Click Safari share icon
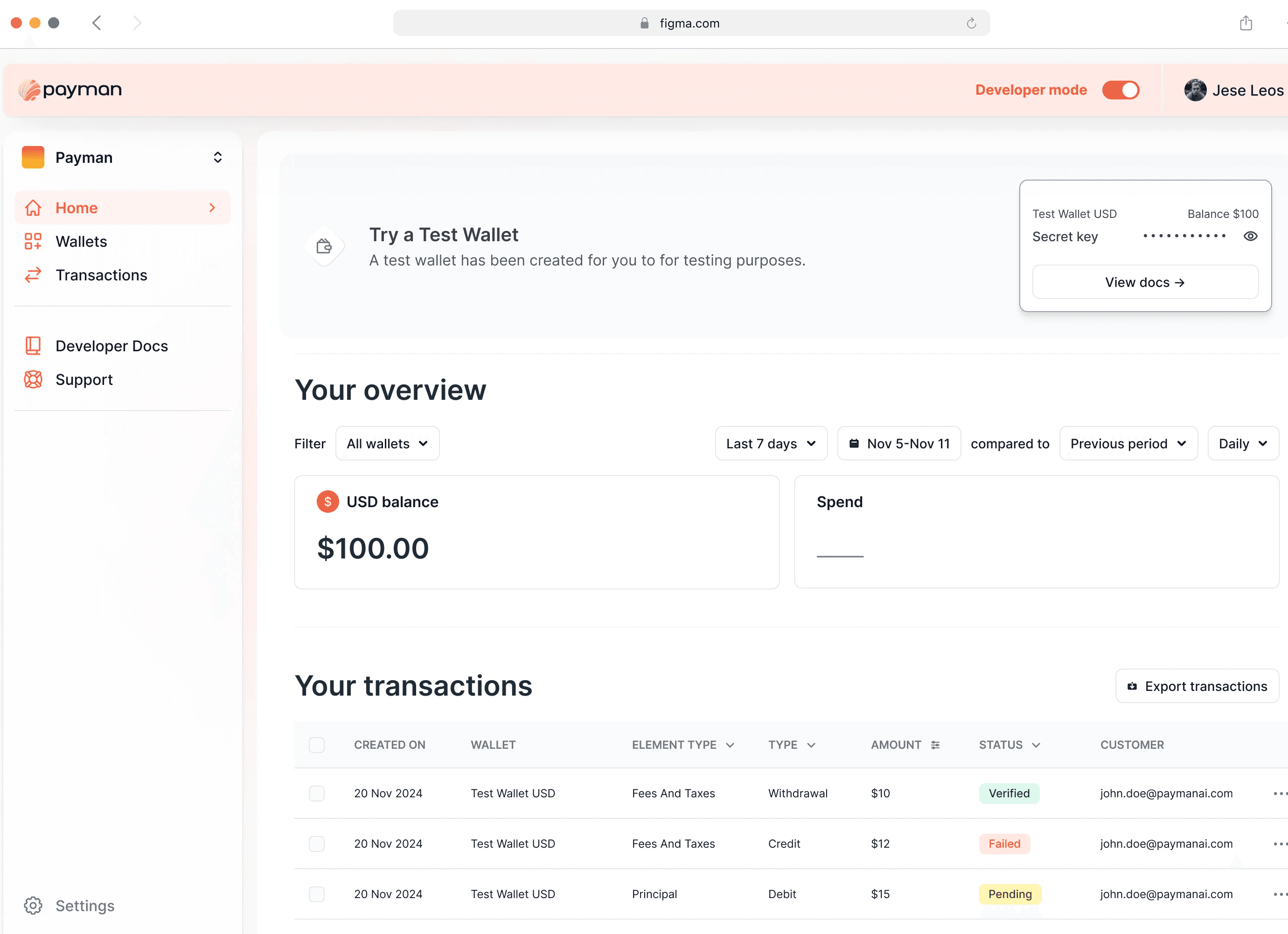 1246,23
